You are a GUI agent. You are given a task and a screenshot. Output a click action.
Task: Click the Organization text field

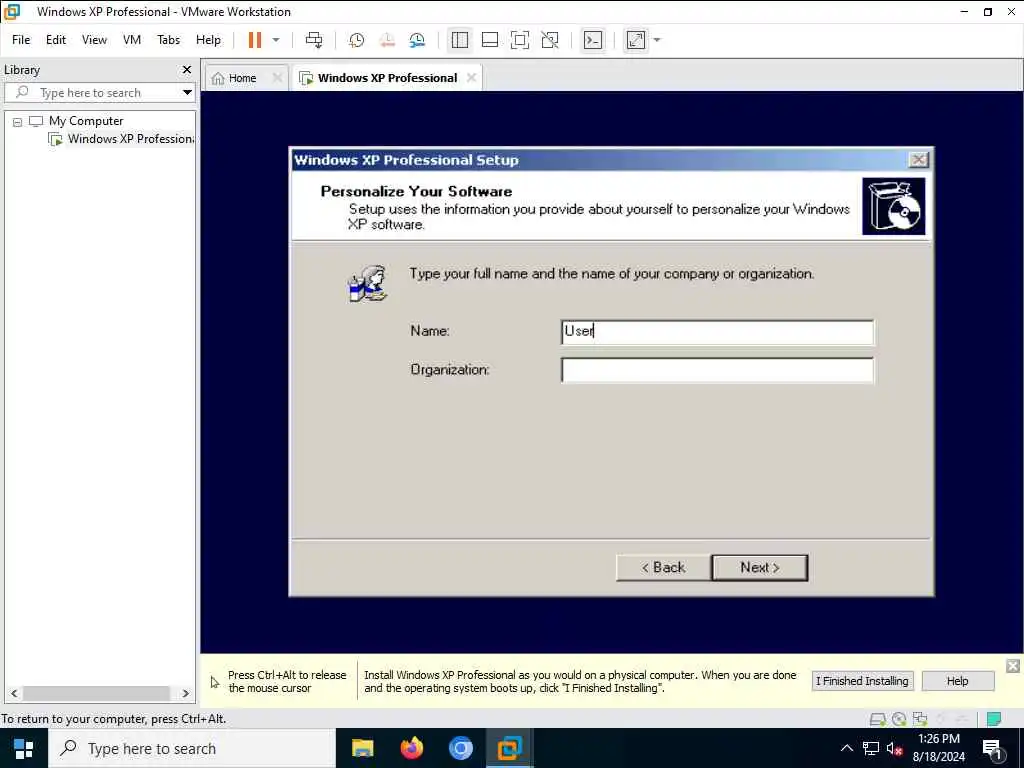(717, 370)
